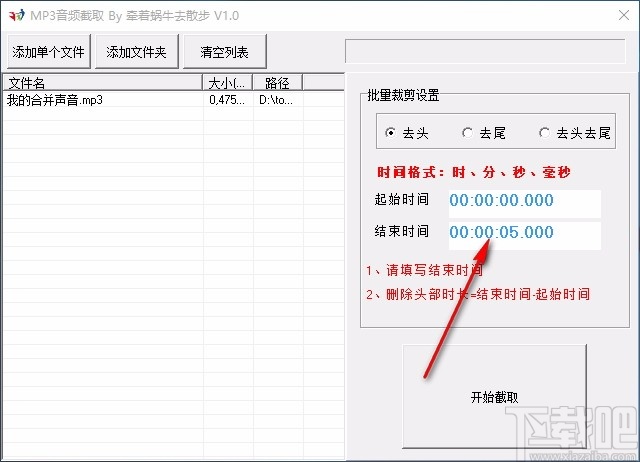Screen dimensions: 640x462
Task: Click the 大小 column header
Action: click(227, 83)
